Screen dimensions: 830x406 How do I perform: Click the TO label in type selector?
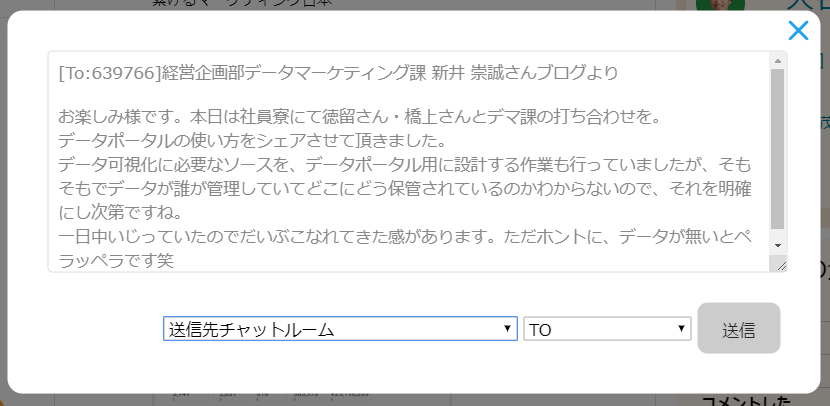pos(540,329)
